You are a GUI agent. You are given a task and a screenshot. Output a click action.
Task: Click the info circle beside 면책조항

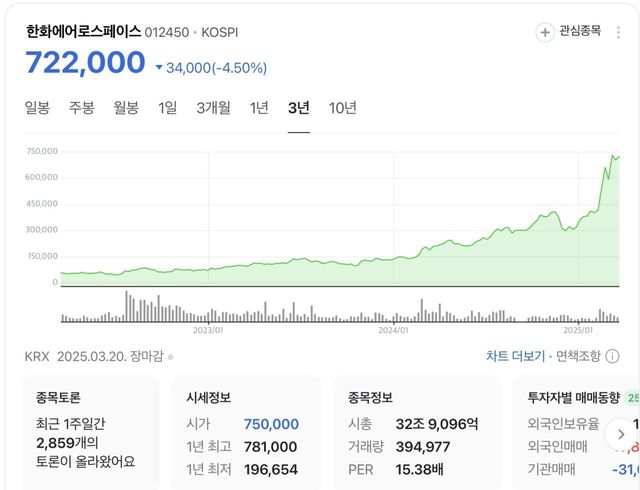point(612,356)
